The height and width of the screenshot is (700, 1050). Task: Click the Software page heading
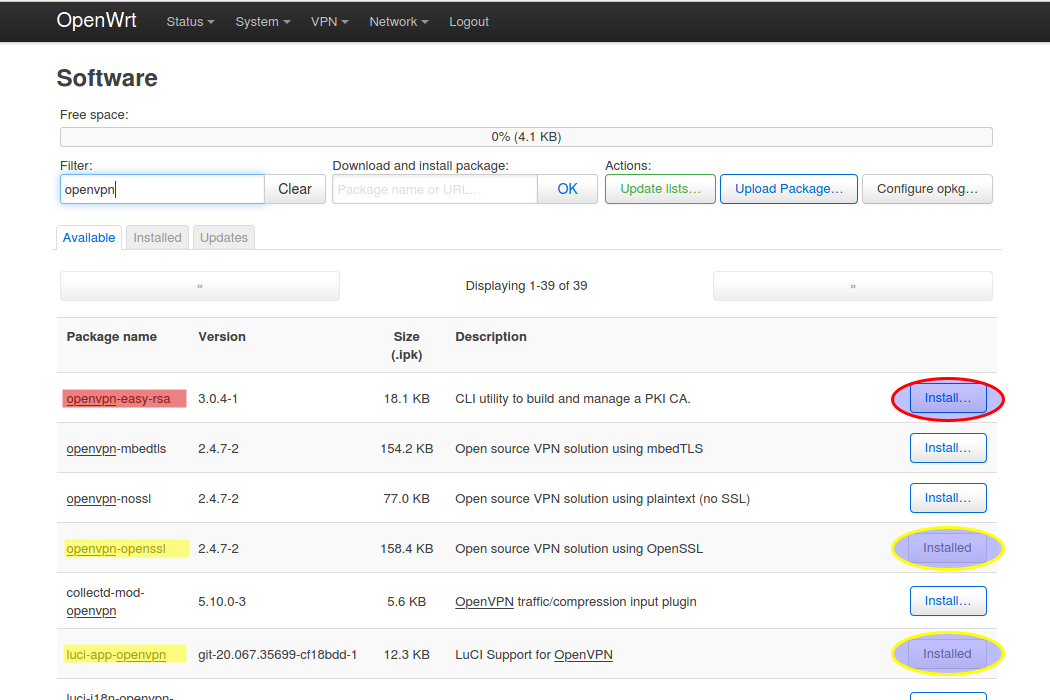point(107,78)
